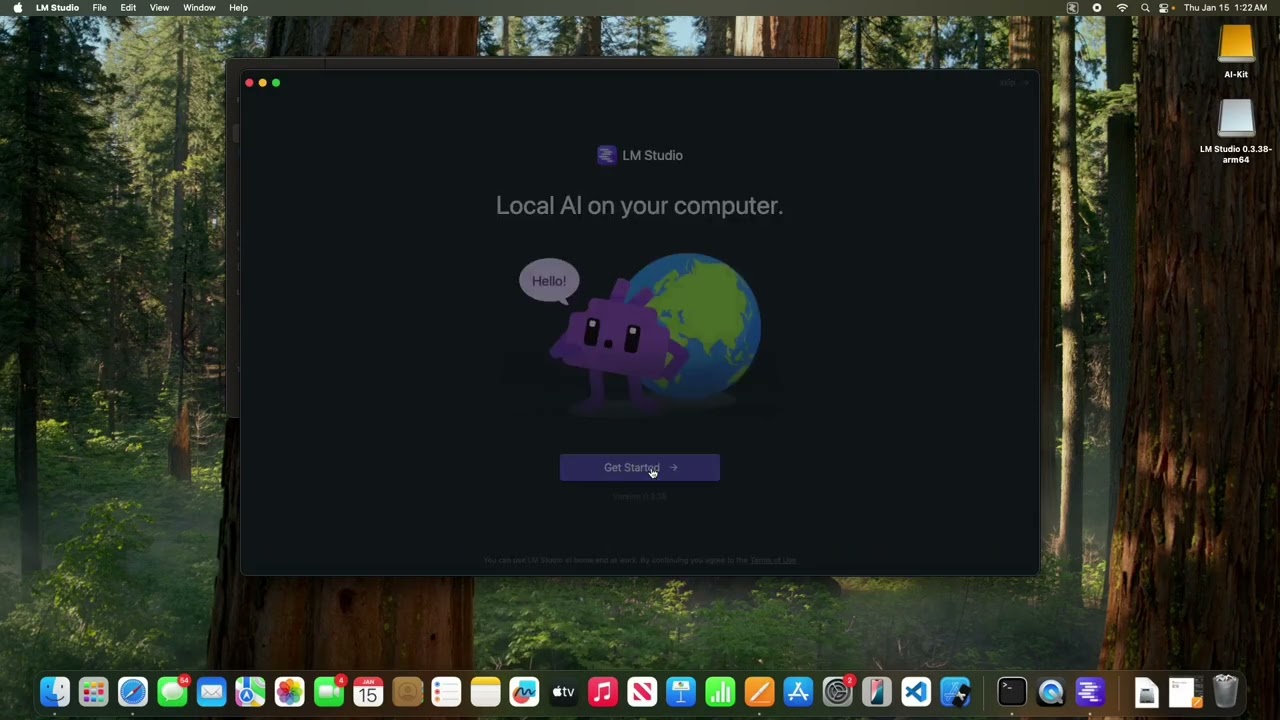The image size is (1280, 720).
Task: Select the LM Studio 0.3.38-arm64 disk image
Action: [x=1236, y=131]
